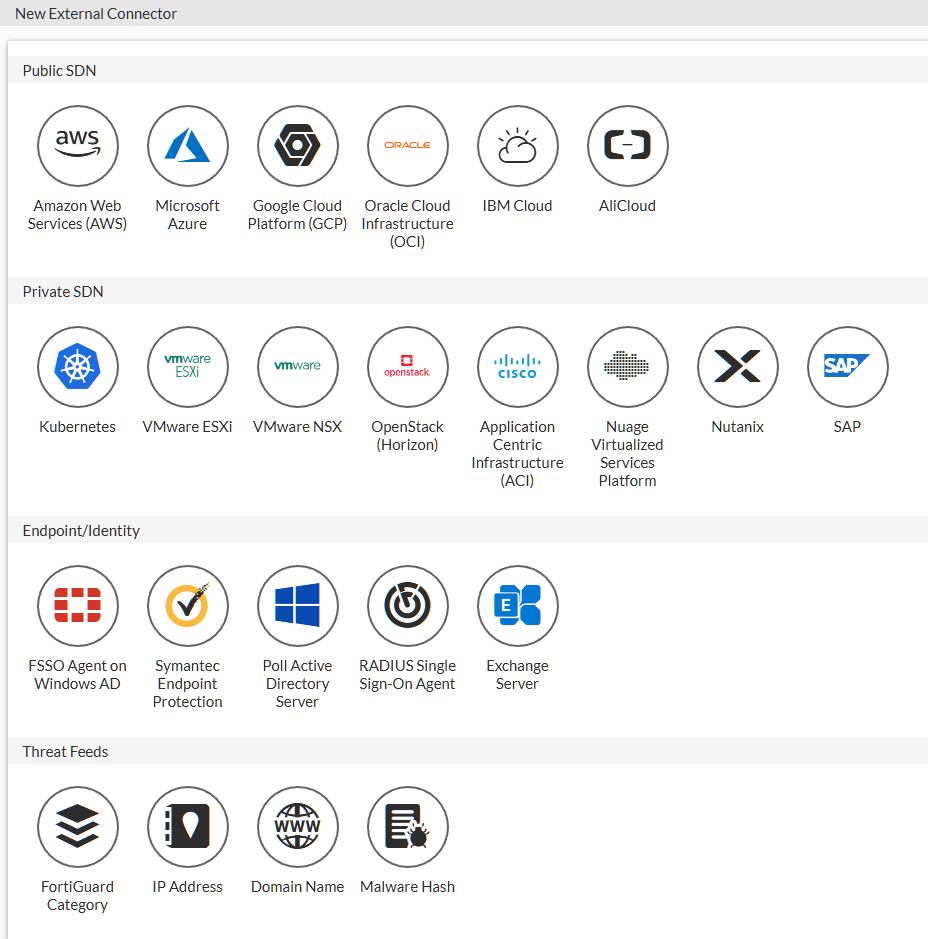Open the OpenStack Horizon connector

click(408, 367)
